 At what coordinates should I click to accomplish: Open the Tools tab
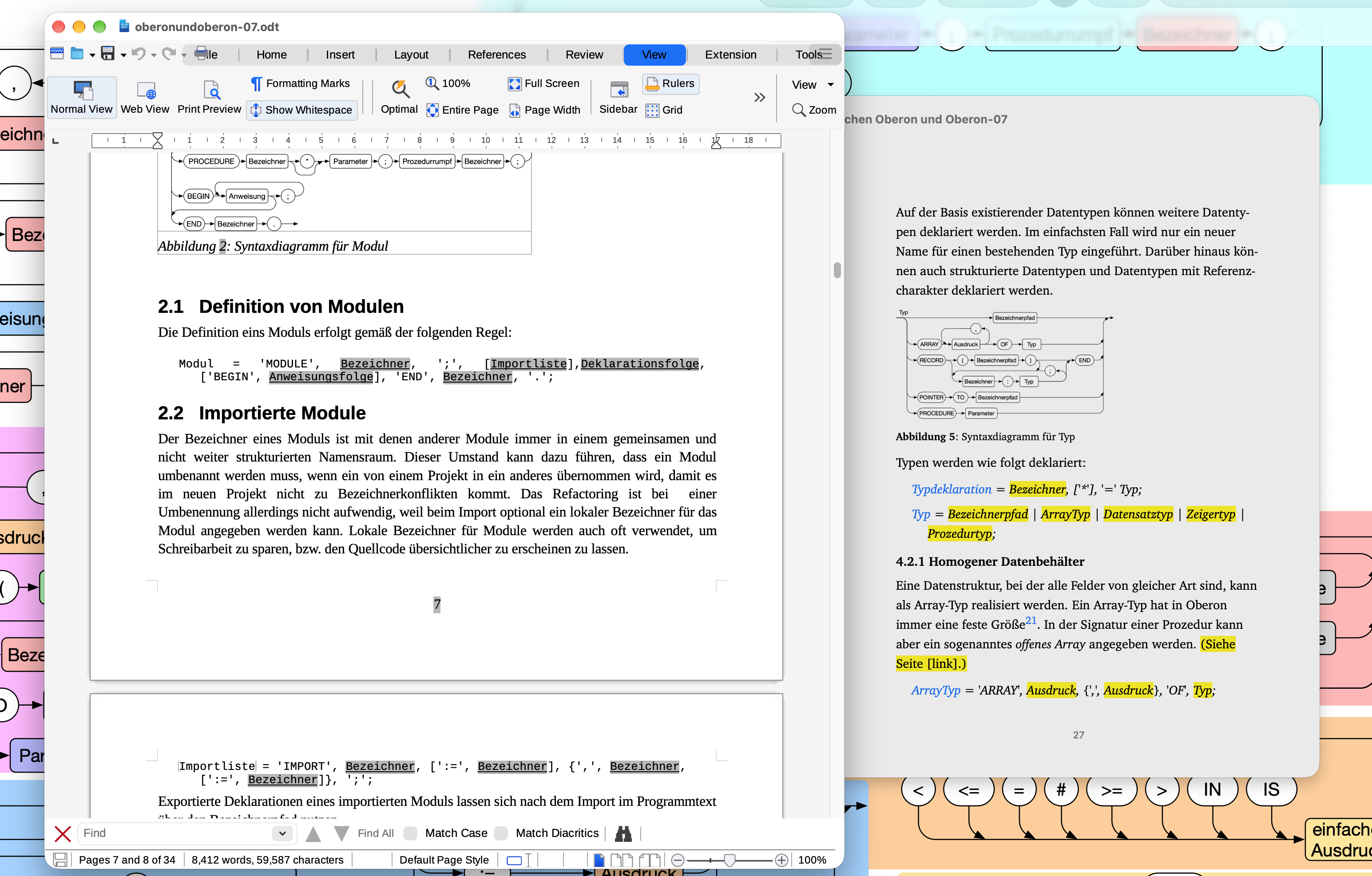[x=809, y=55]
